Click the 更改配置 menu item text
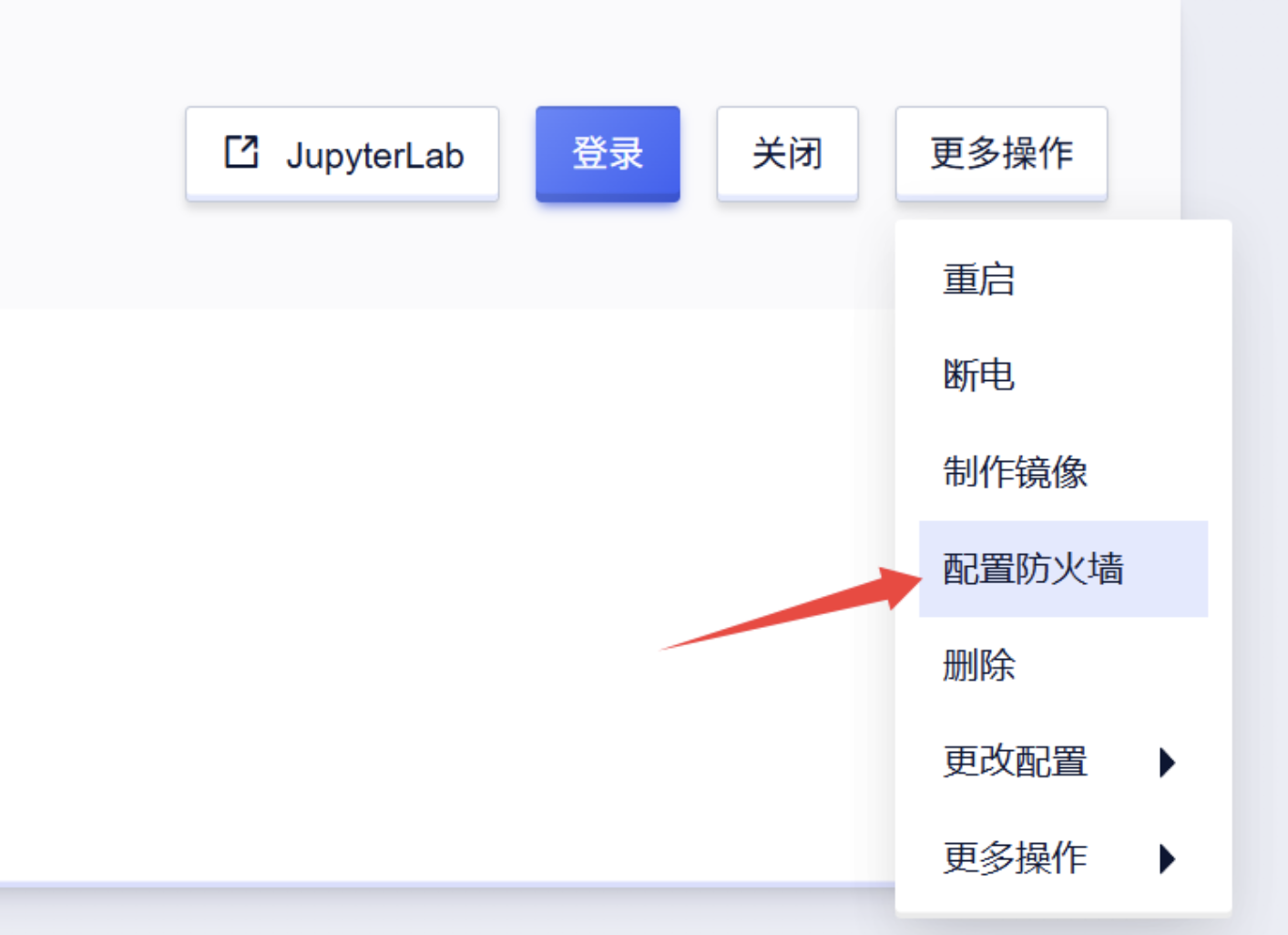This screenshot has height=935, width=1288. click(x=1015, y=761)
